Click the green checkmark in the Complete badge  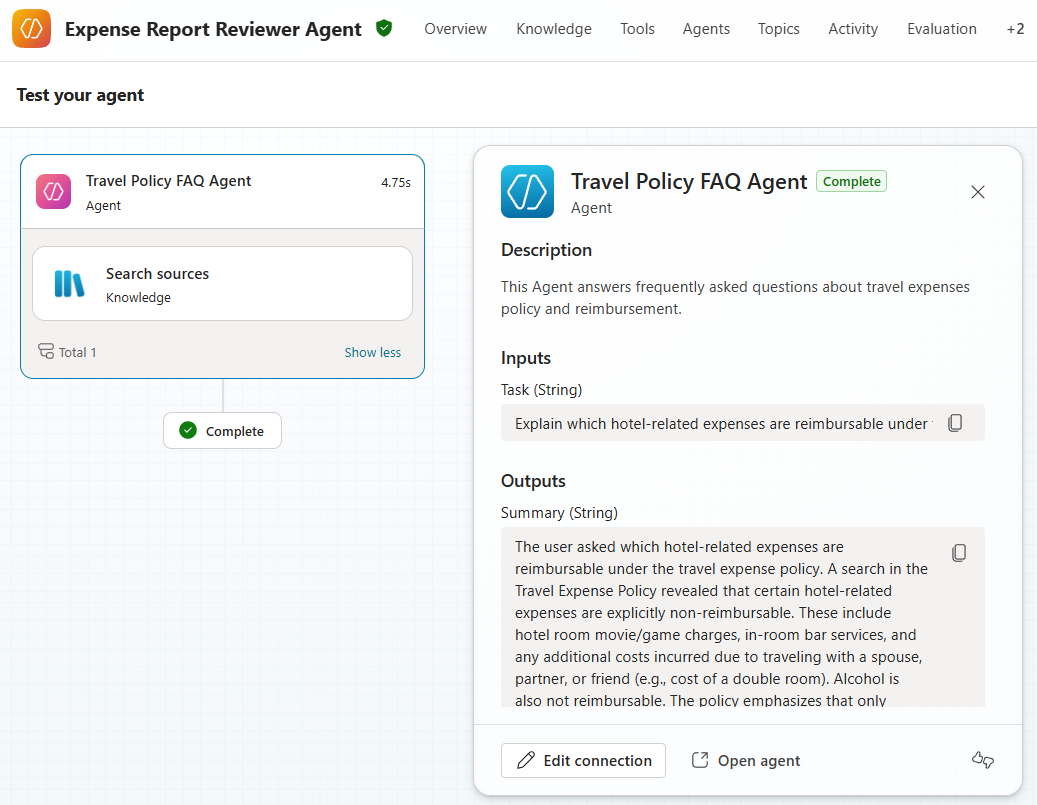pyautogui.click(x=187, y=430)
